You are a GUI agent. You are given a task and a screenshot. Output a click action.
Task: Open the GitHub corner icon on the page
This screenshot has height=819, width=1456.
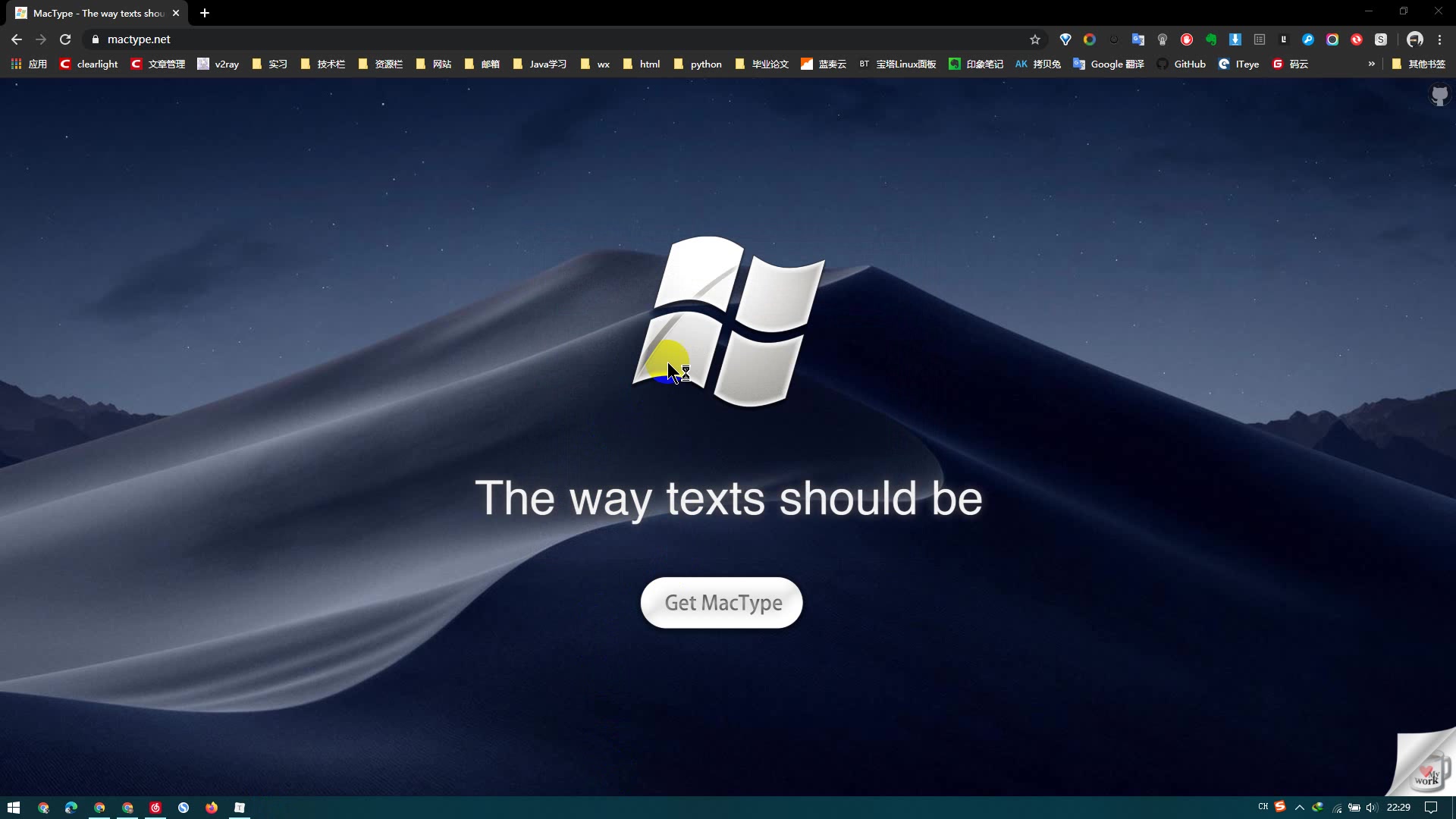pos(1439,96)
